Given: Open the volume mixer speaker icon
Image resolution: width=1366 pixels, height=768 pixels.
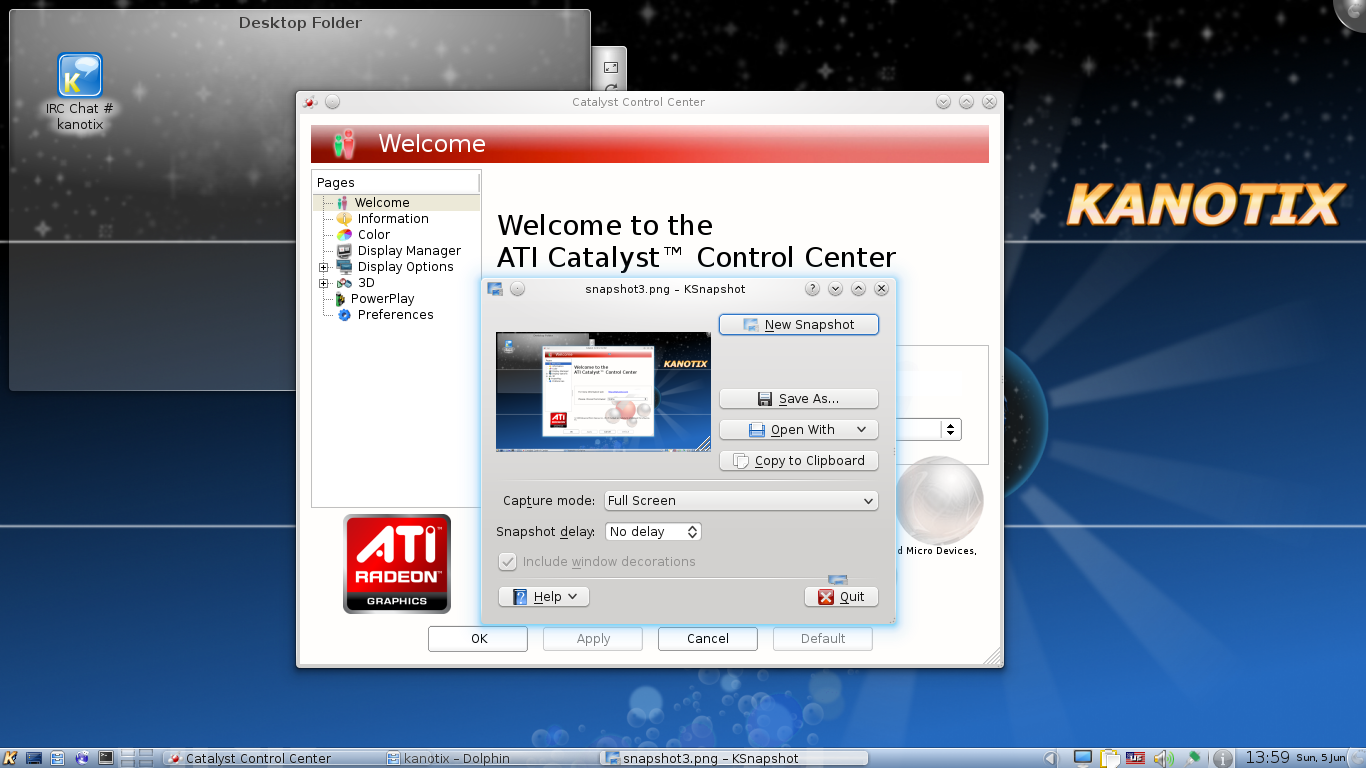Looking at the screenshot, I should coord(1162,758).
